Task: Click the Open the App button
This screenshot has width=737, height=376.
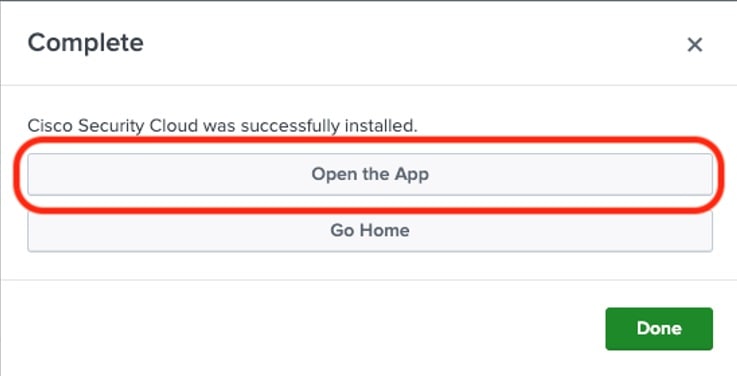Action: click(370, 174)
